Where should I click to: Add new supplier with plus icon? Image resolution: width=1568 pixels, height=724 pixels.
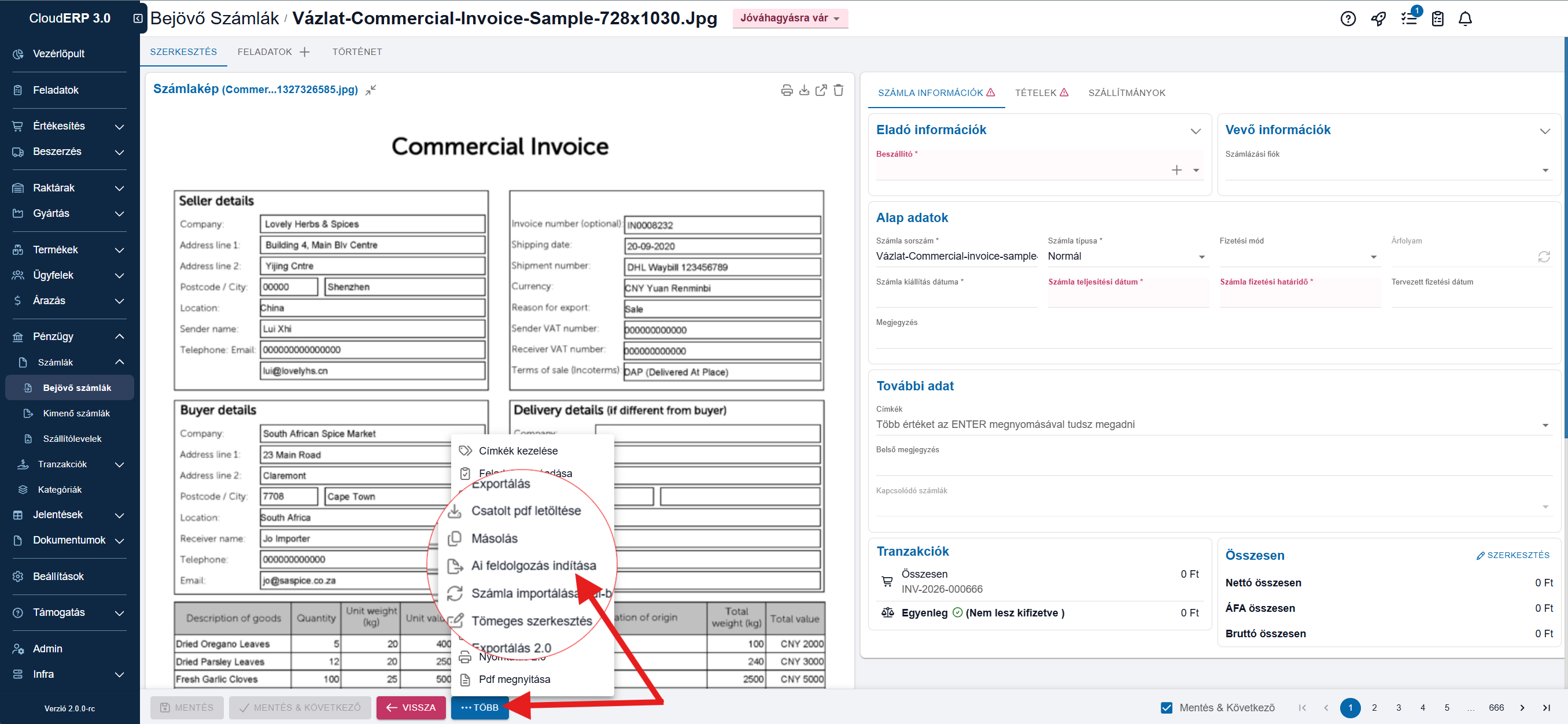(1176, 171)
